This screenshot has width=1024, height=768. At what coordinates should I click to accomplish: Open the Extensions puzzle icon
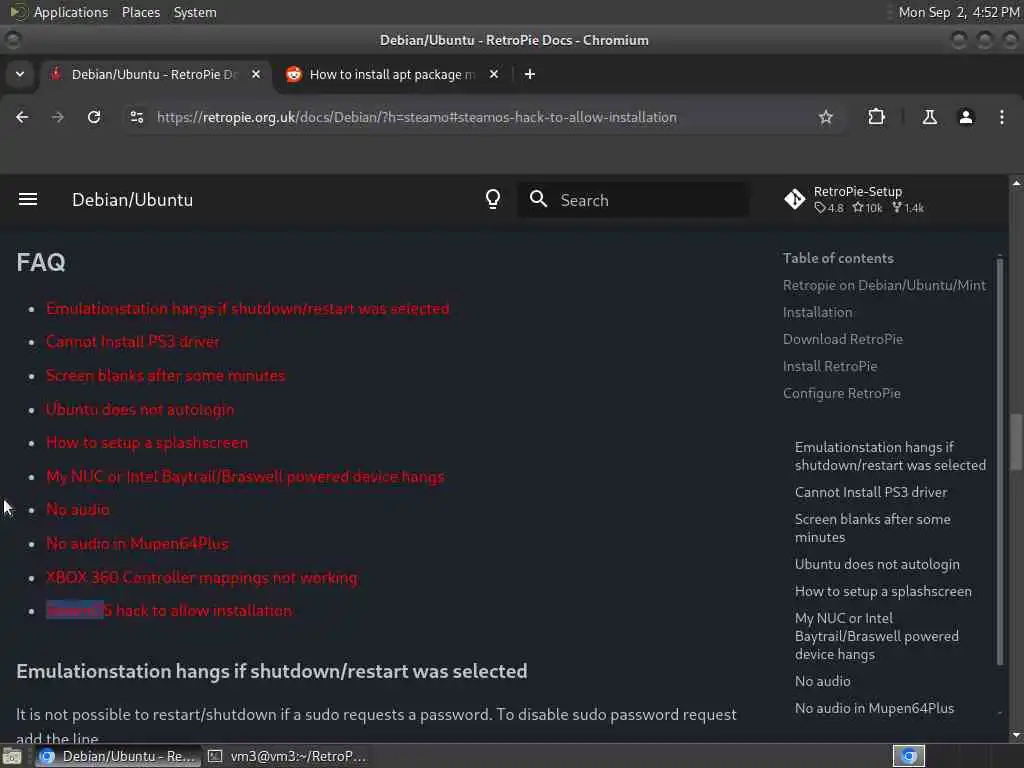click(x=876, y=118)
